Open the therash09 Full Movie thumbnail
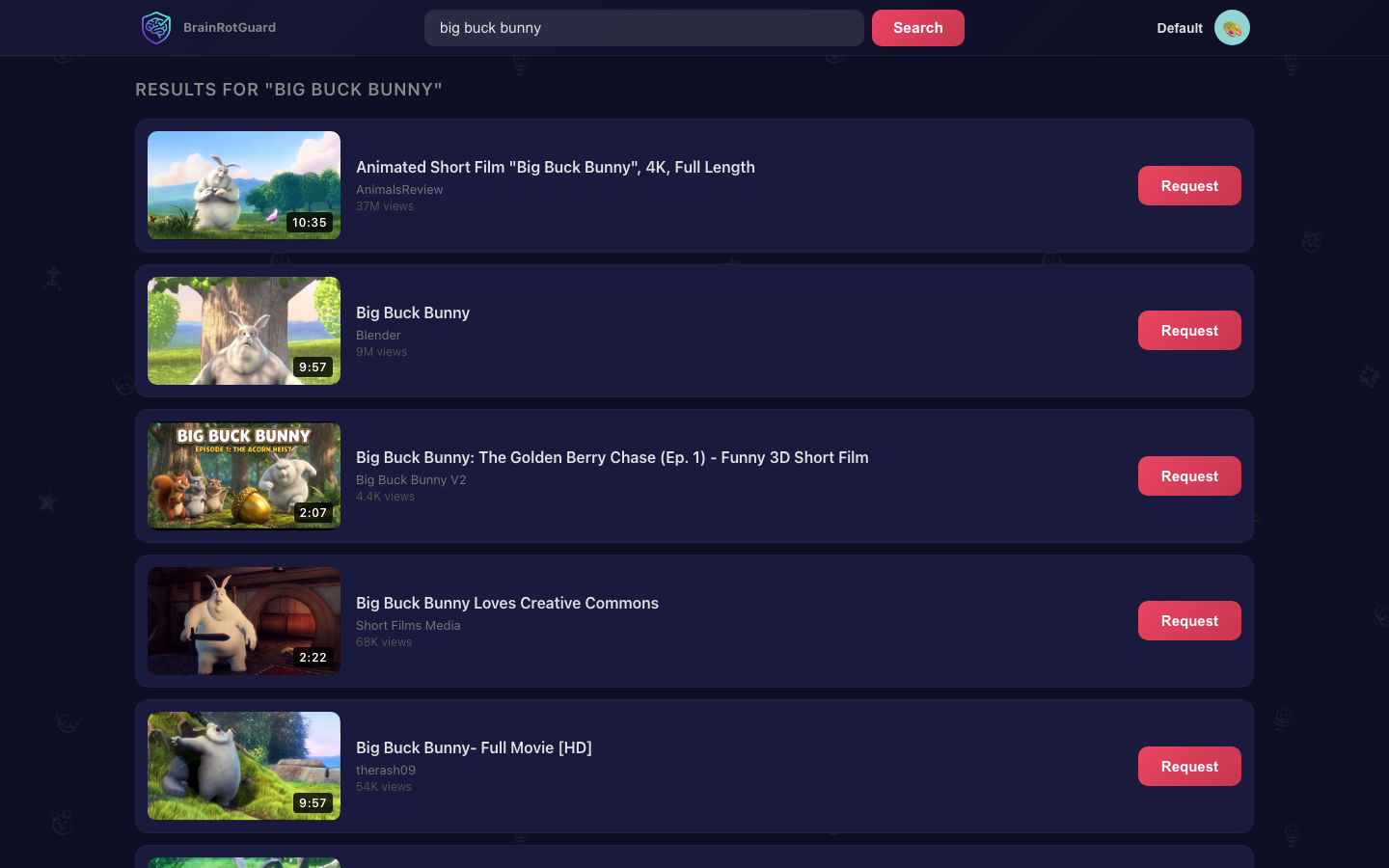The height and width of the screenshot is (868, 1389). pyautogui.click(x=244, y=766)
